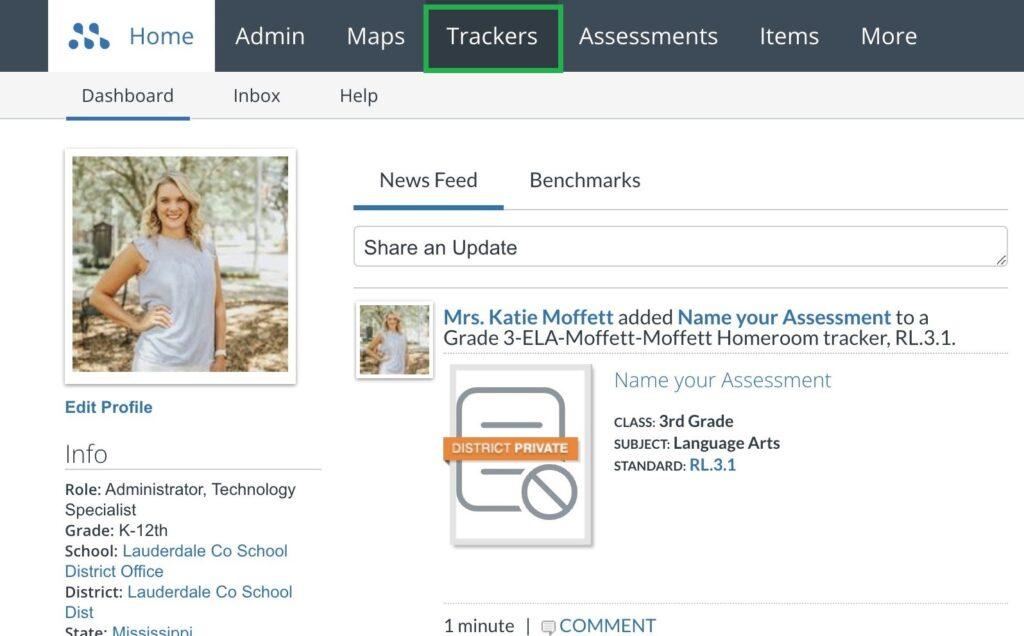Open the RL.3.1 standard link
This screenshot has width=1024, height=636.
coord(715,465)
